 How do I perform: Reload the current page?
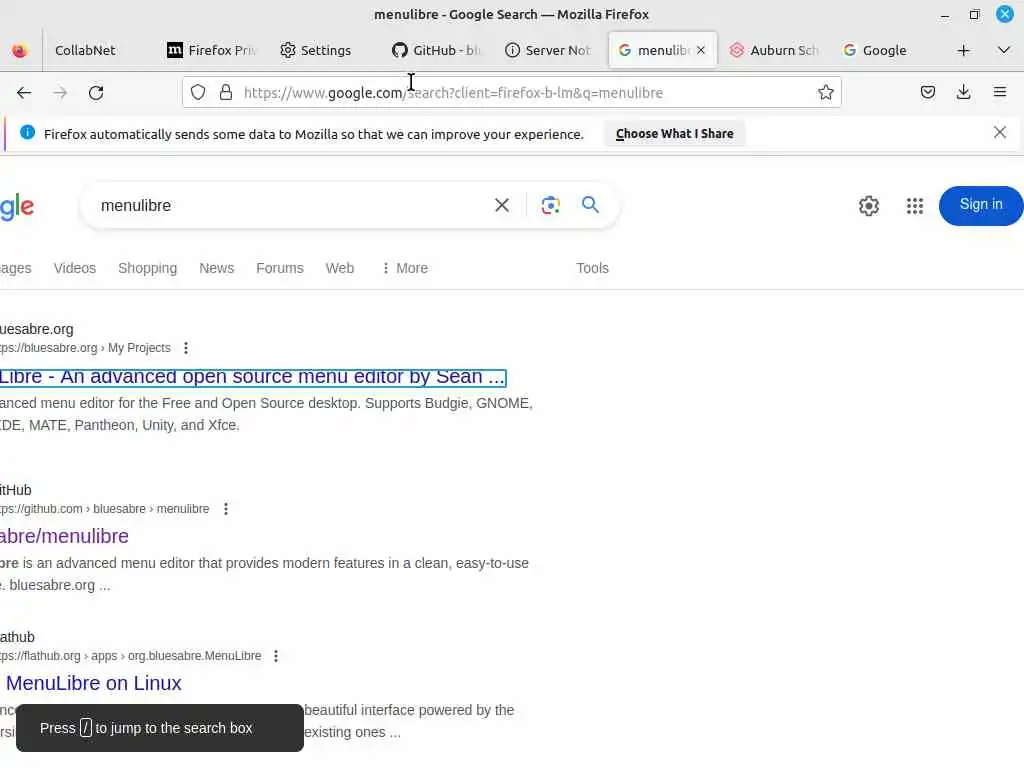pyautogui.click(x=96, y=93)
